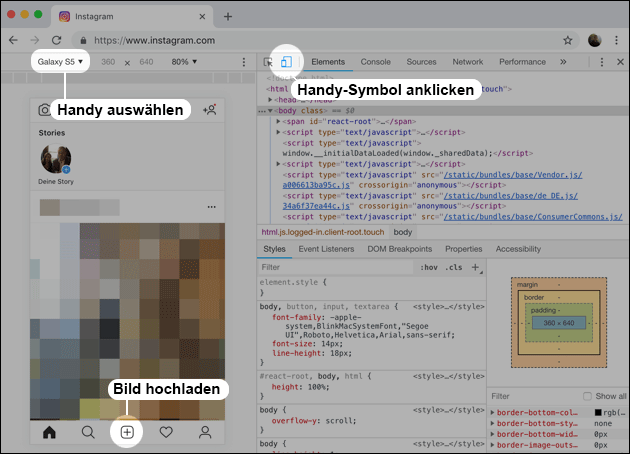Toggle the device toolbar phone icon

pyautogui.click(x=286, y=62)
